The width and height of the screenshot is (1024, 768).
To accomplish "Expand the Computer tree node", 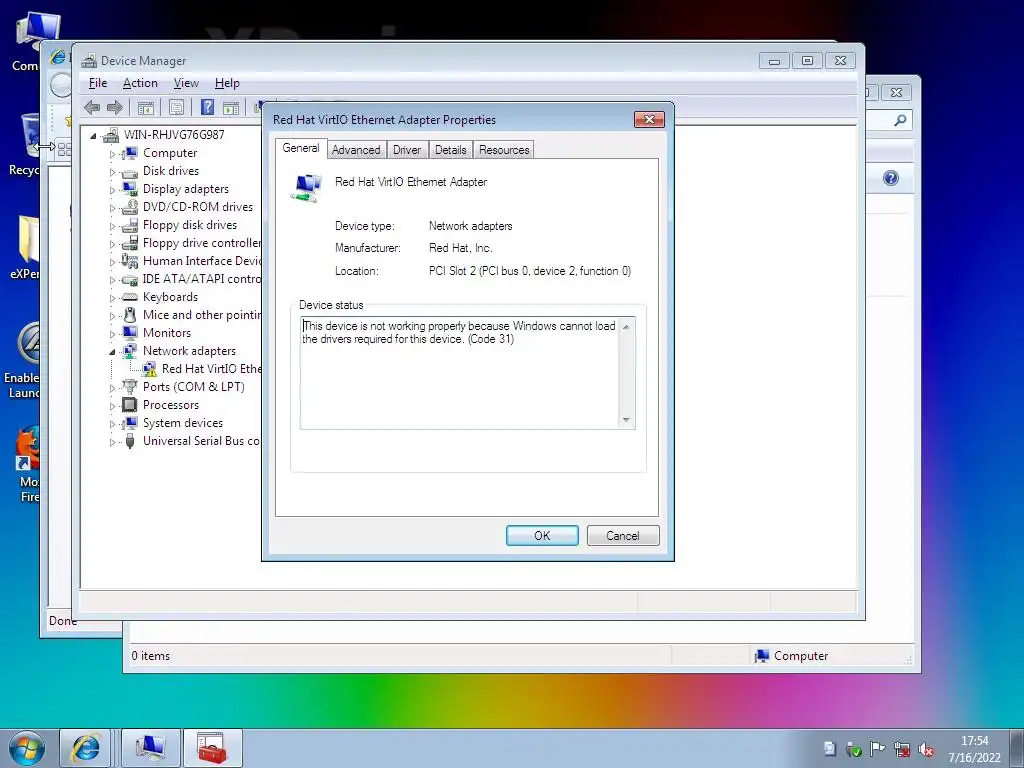I will click(112, 154).
